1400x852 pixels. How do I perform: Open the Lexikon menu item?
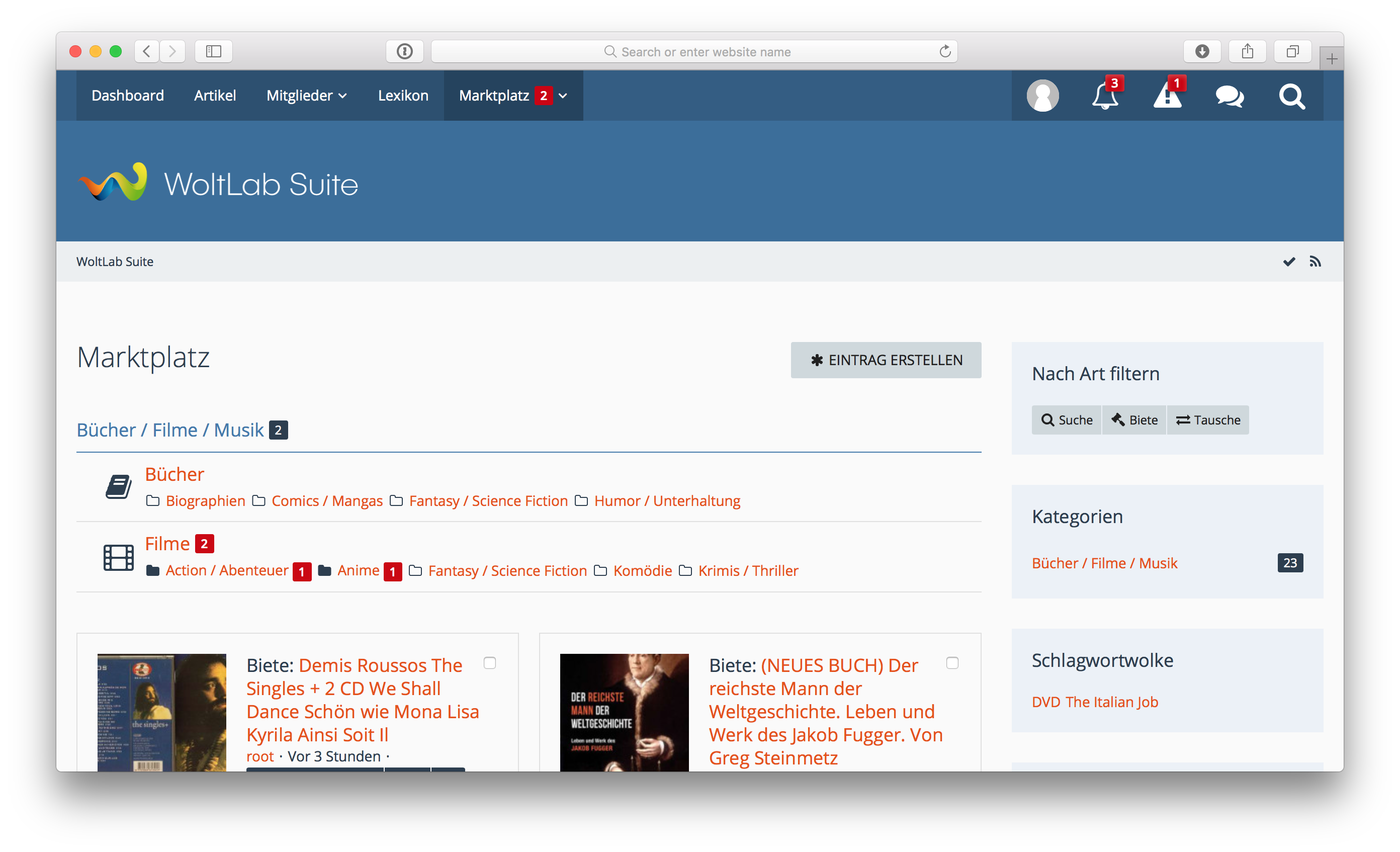point(403,96)
